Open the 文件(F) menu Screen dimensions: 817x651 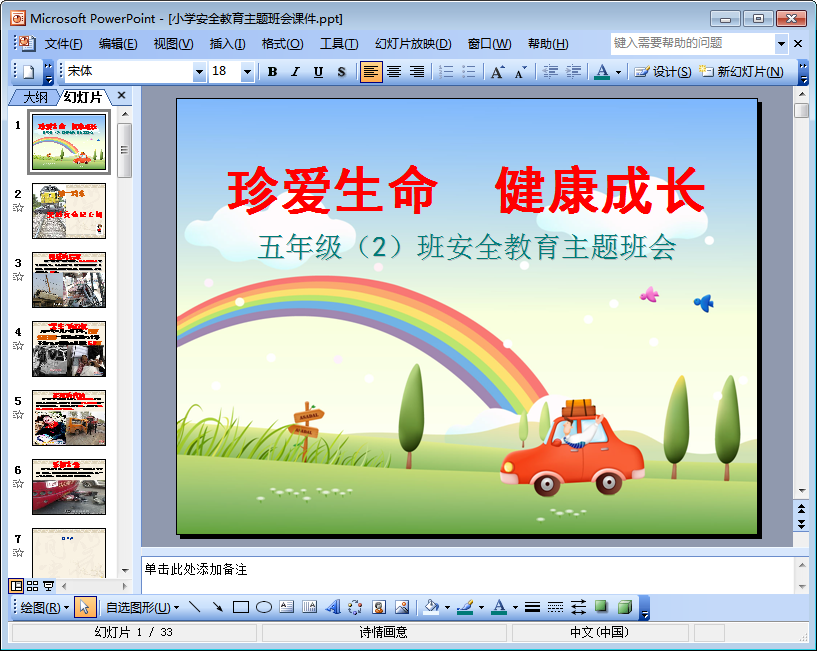coord(64,44)
